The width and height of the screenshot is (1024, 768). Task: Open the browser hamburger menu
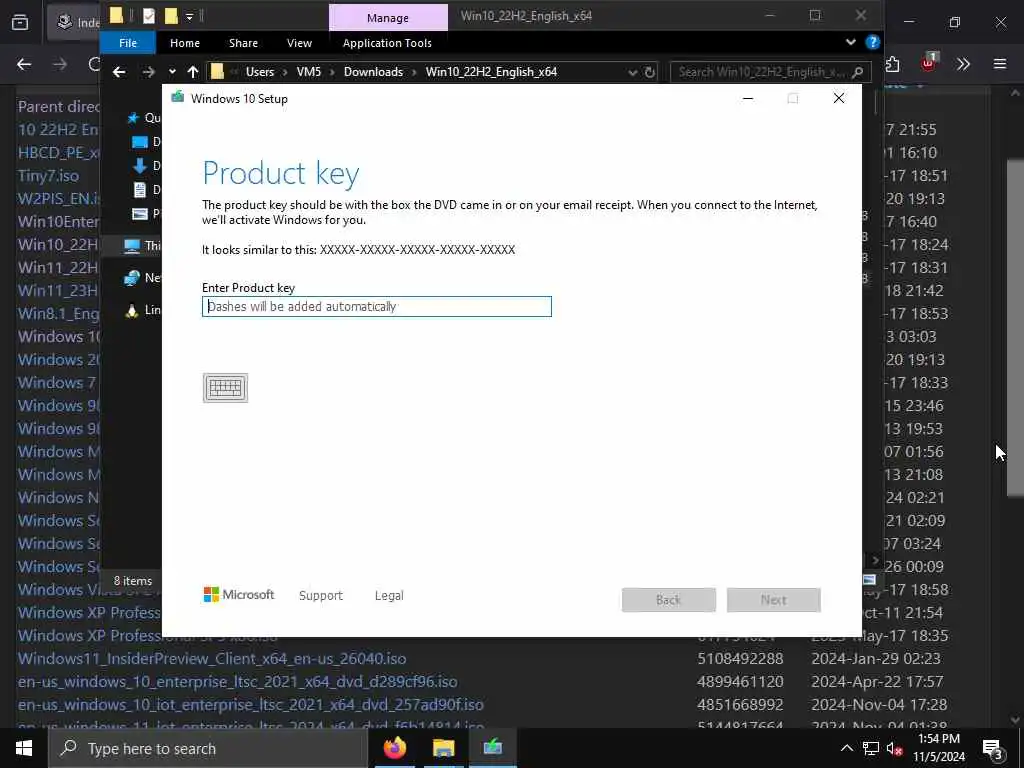pos(1000,64)
